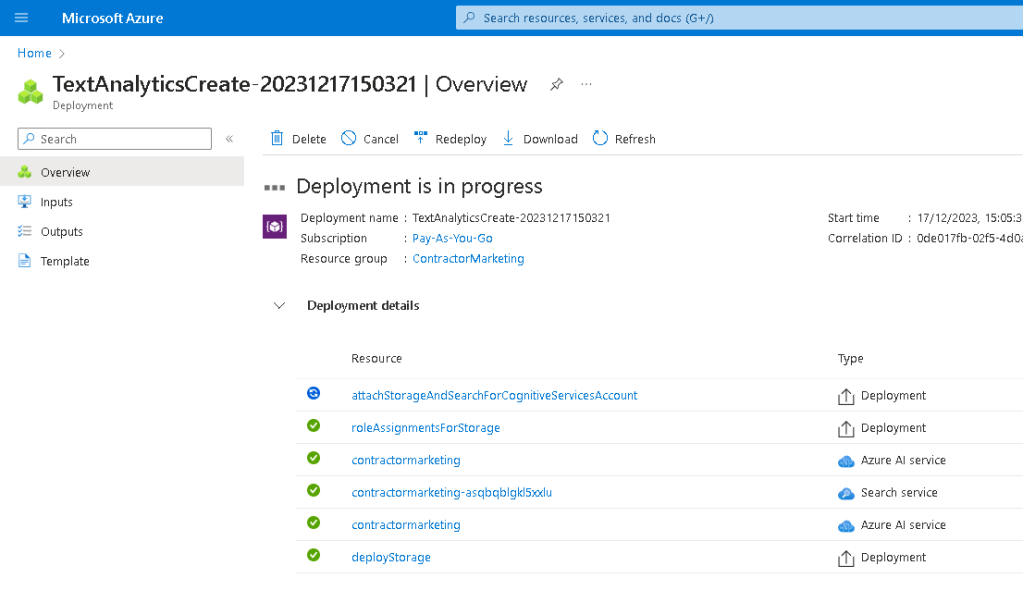
Task: Sort by the Resource column header
Action: 376,358
